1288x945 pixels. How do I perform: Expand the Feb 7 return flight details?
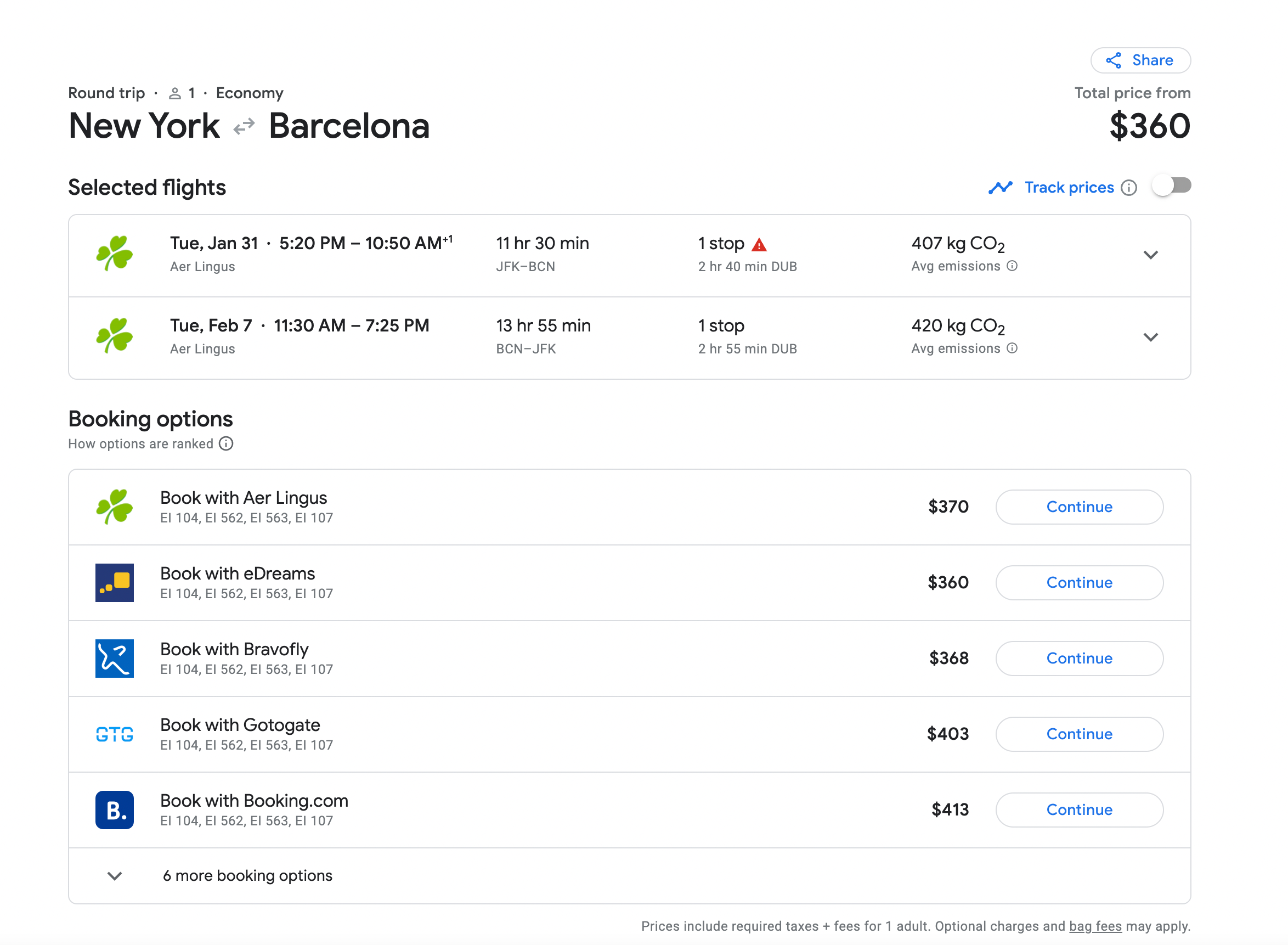tap(1150, 337)
